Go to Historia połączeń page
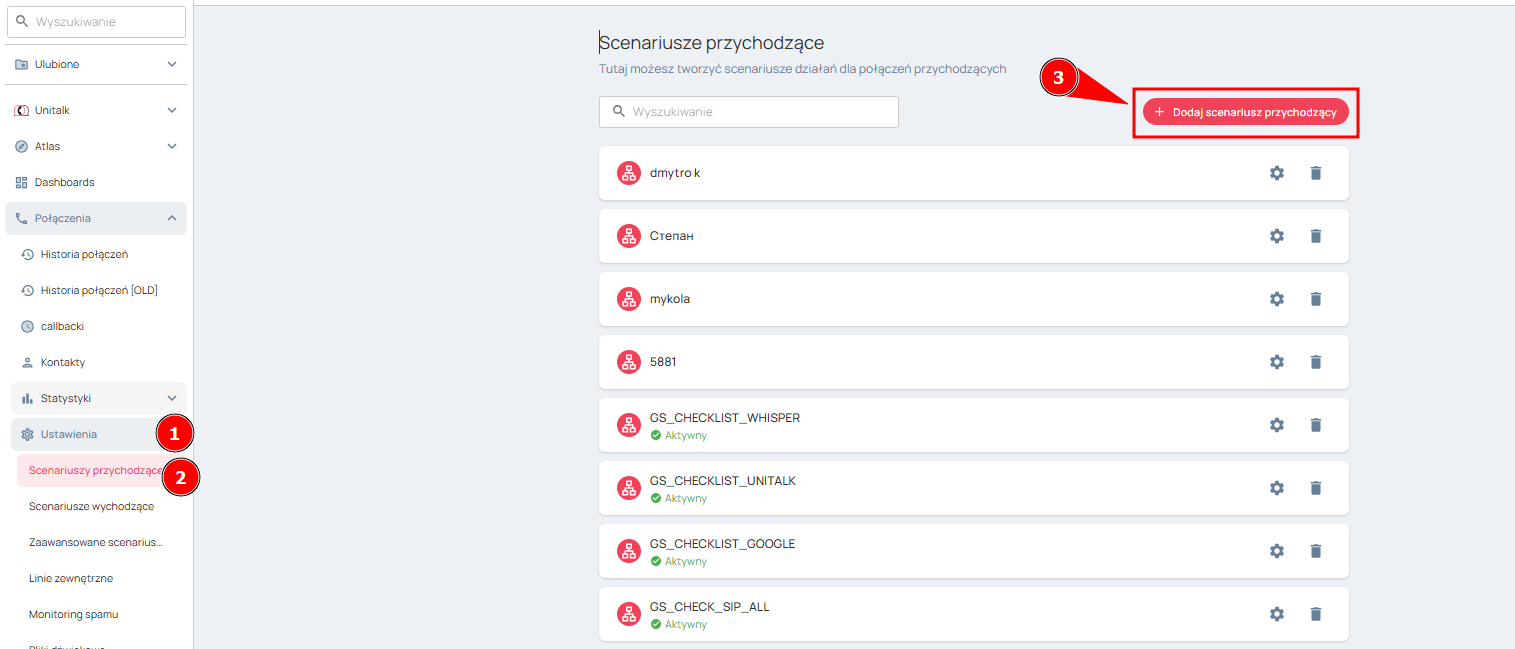 (x=84, y=254)
